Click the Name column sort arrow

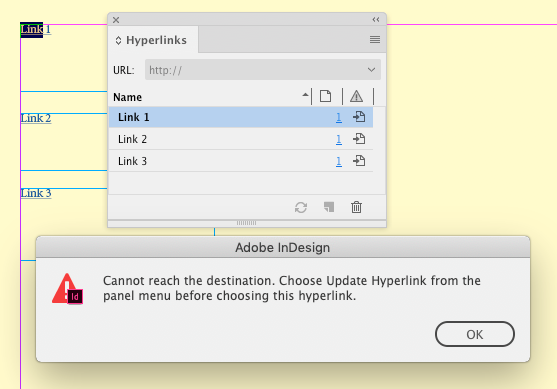305,95
